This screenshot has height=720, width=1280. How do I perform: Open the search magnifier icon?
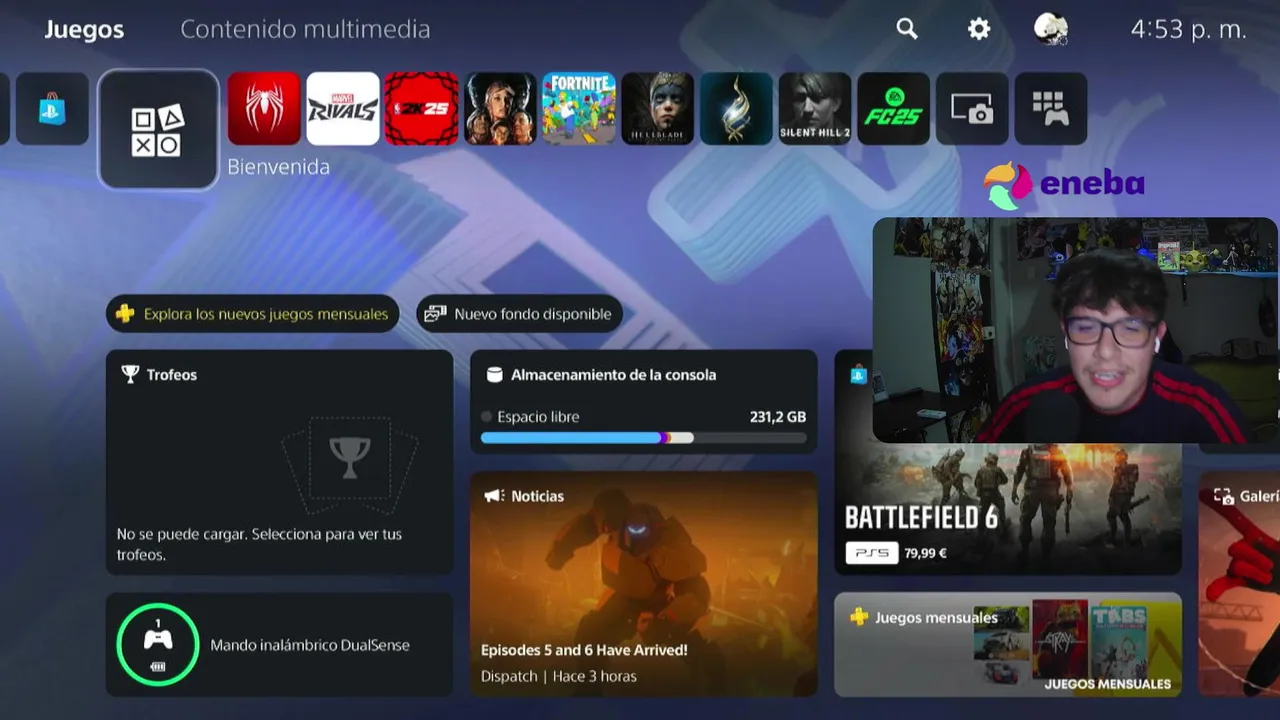[907, 29]
